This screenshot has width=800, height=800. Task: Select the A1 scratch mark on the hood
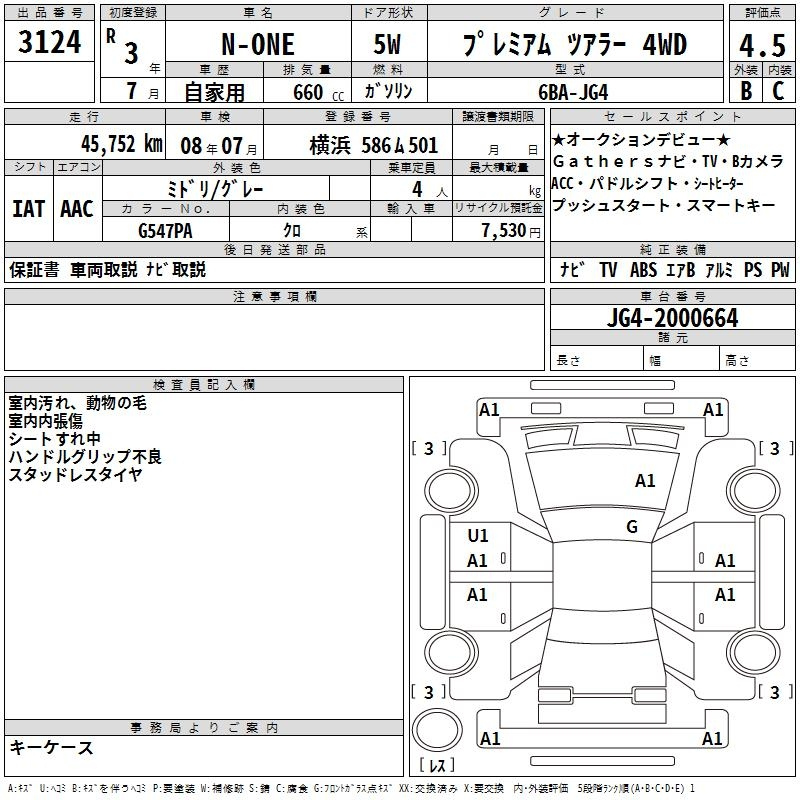coord(645,481)
